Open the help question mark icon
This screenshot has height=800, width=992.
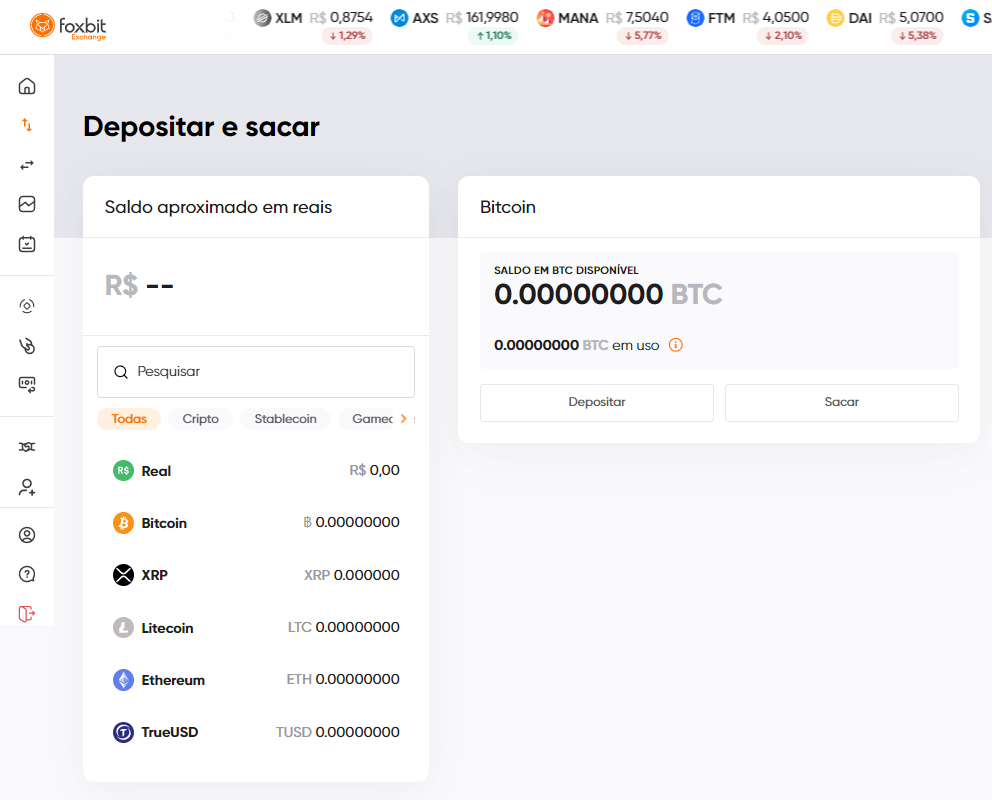(x=27, y=573)
